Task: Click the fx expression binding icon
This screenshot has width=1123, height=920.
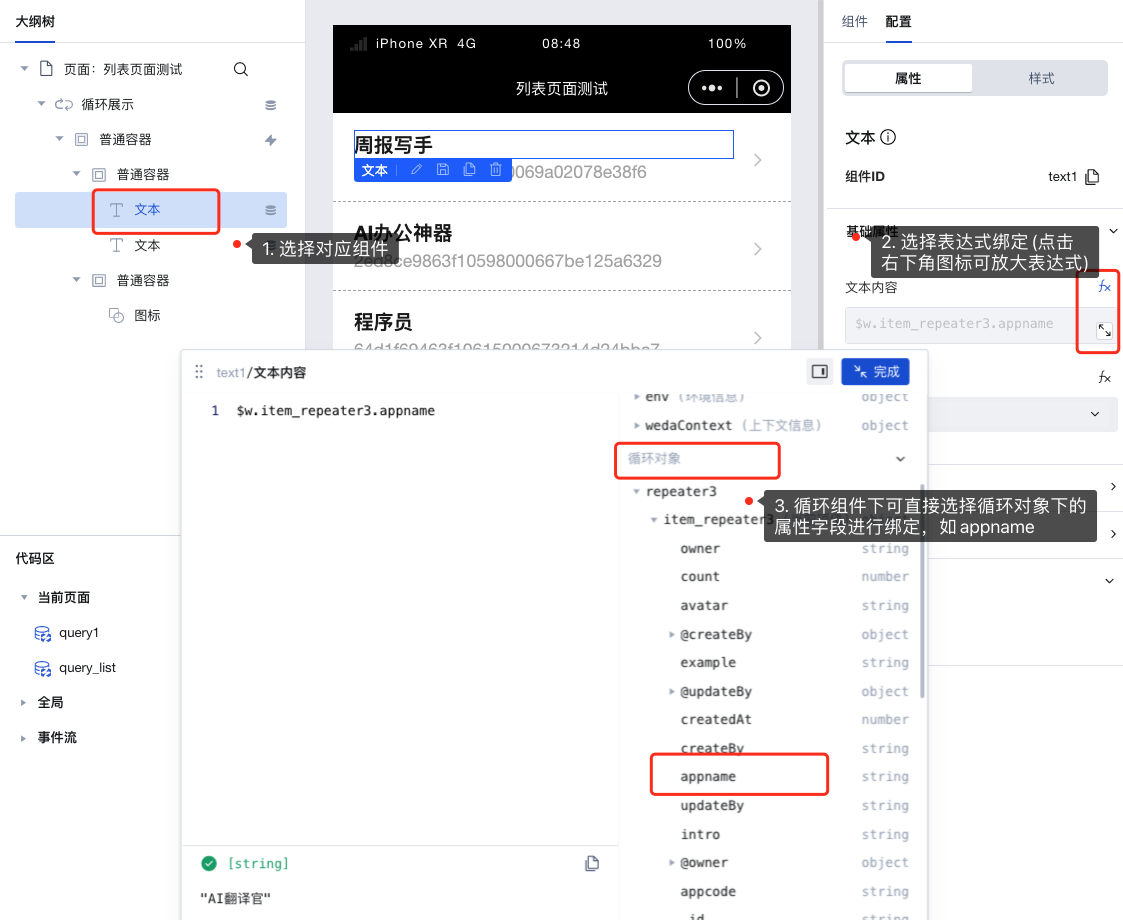Action: point(1104,287)
